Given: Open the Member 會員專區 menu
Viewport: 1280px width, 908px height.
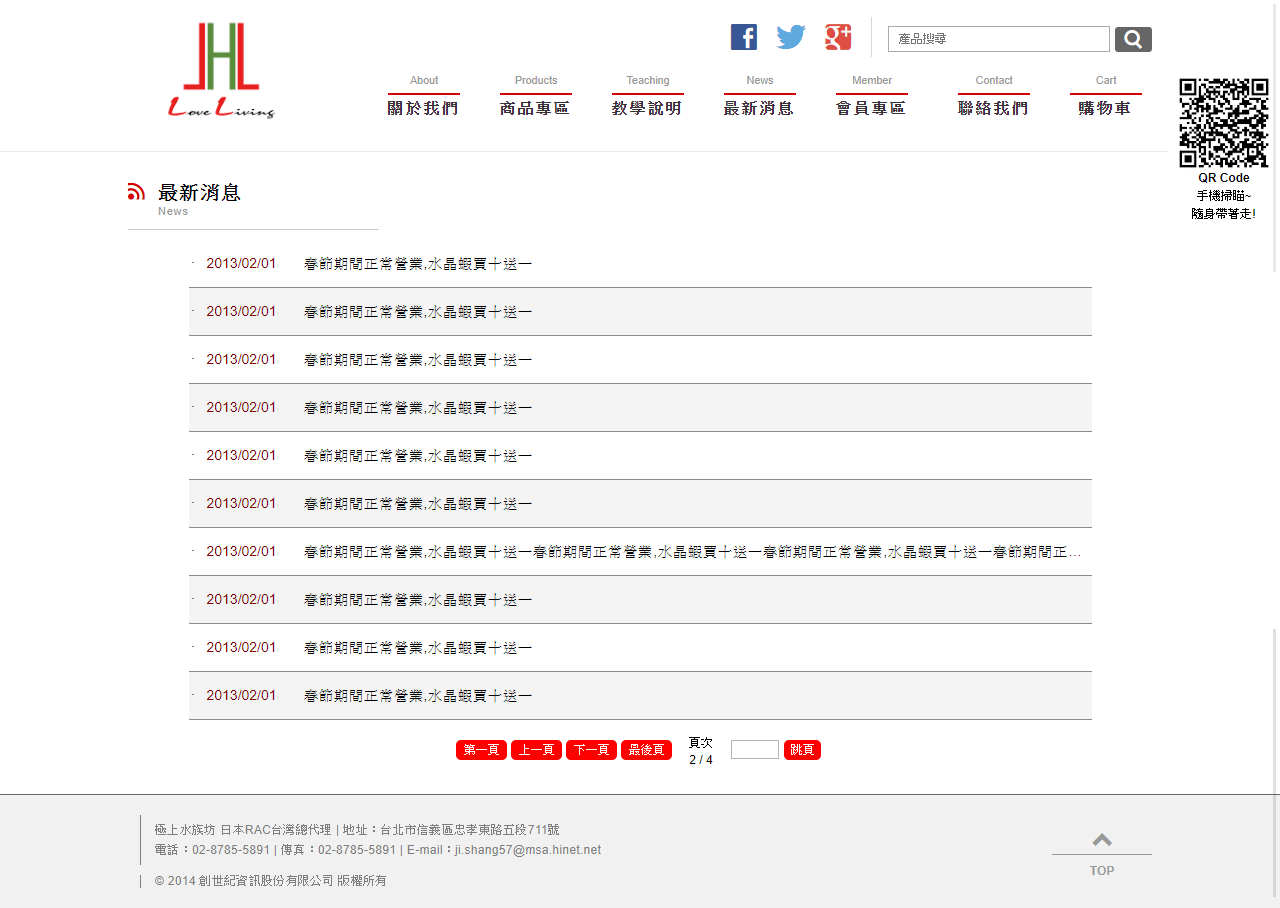Looking at the screenshot, I should (x=872, y=96).
